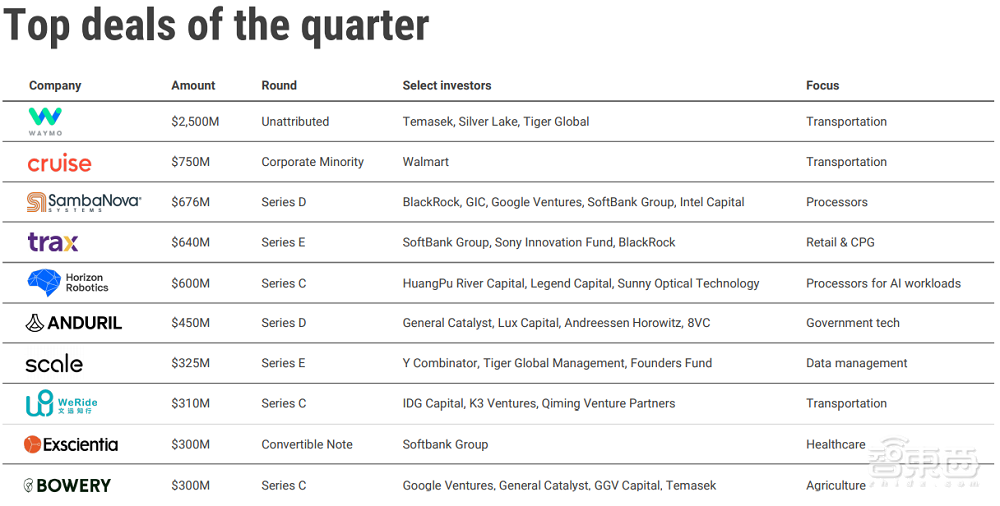Screen dimensions: 1000x506
Task: Select the Round column header
Action: point(279,86)
